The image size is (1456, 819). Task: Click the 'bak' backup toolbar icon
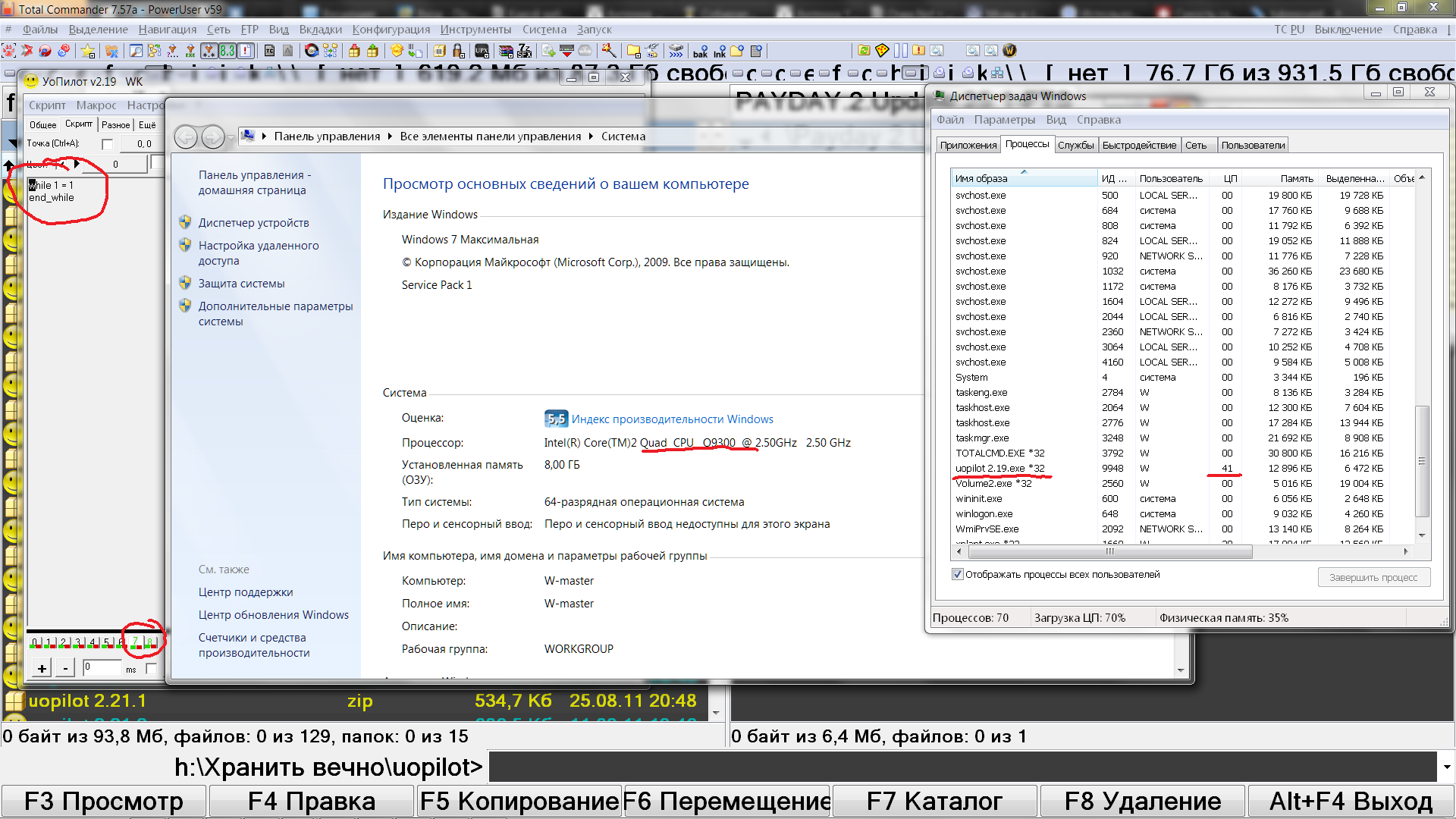tap(700, 51)
